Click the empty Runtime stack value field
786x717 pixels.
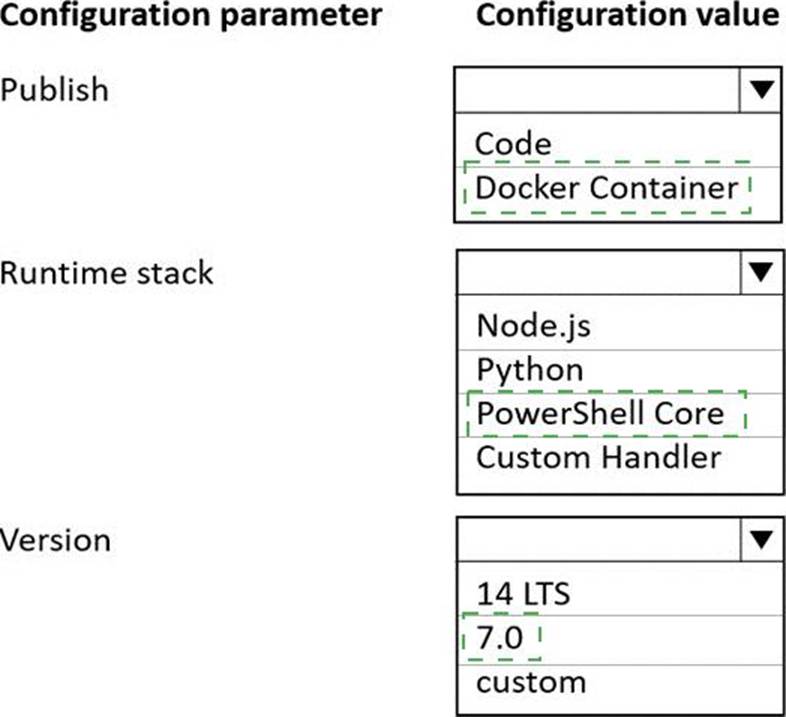tap(598, 272)
